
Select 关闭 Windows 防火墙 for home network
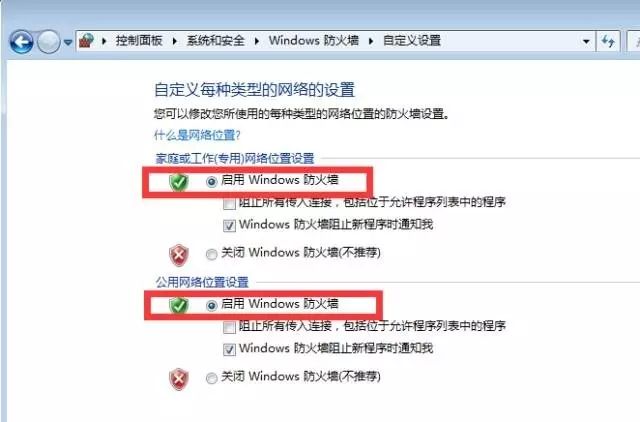click(211, 254)
